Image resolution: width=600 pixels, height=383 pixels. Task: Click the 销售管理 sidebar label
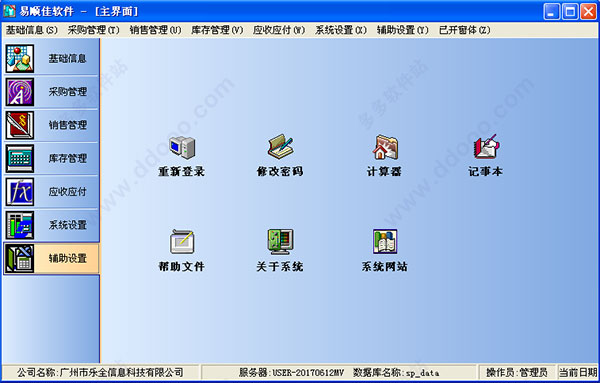click(67, 125)
